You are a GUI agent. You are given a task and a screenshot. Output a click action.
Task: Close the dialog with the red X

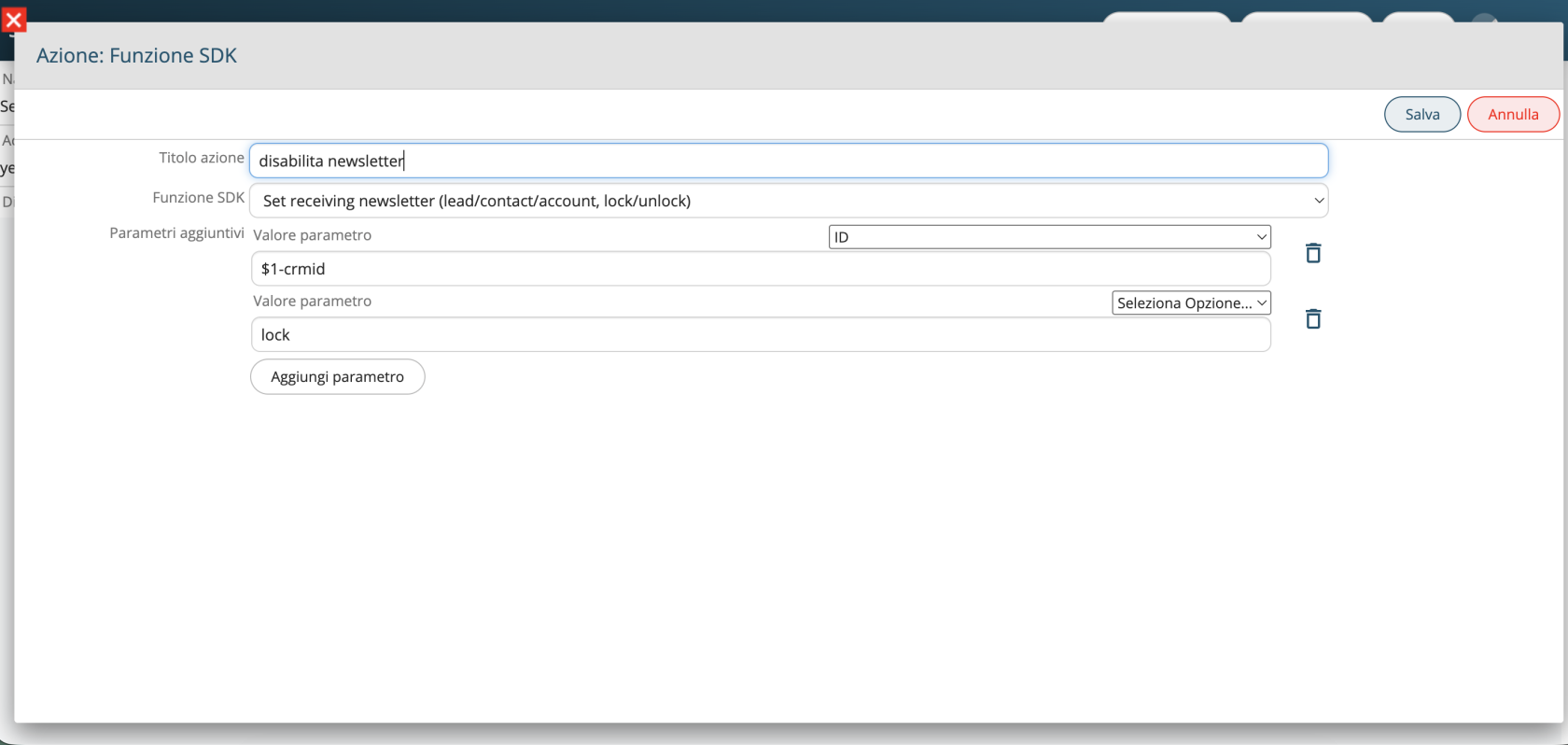pyautogui.click(x=13, y=20)
